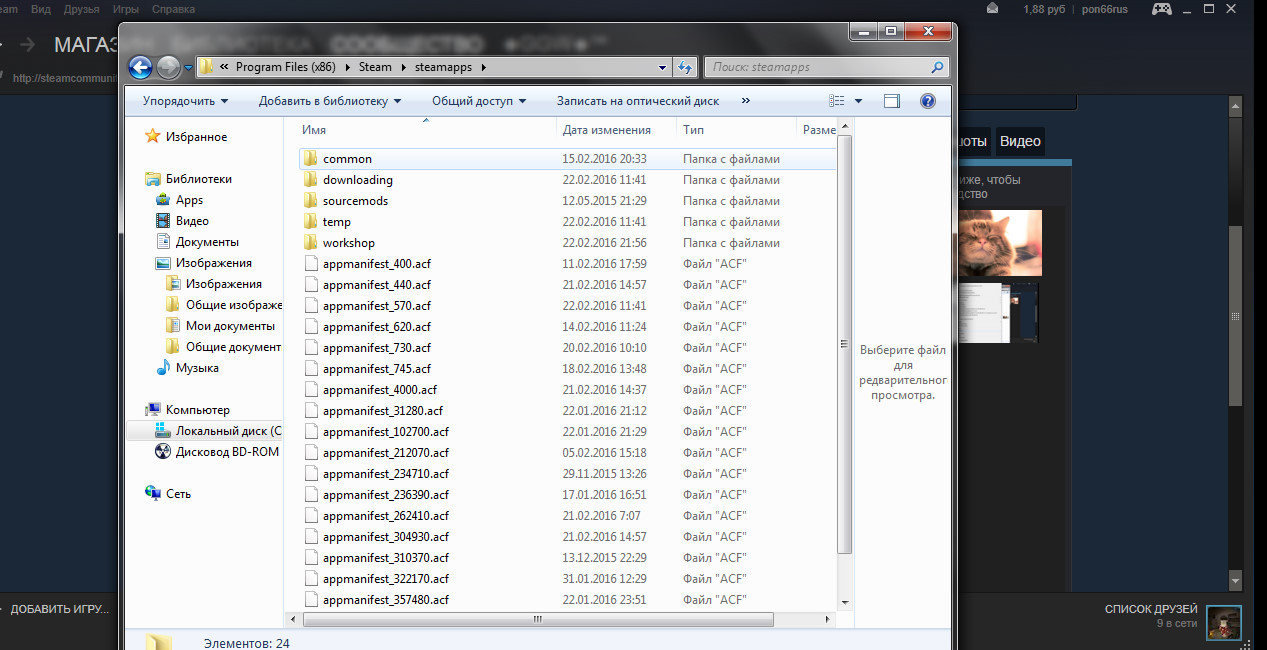Open Explorer help question mark icon
Image resolution: width=1267 pixels, height=650 pixels.
coord(927,101)
